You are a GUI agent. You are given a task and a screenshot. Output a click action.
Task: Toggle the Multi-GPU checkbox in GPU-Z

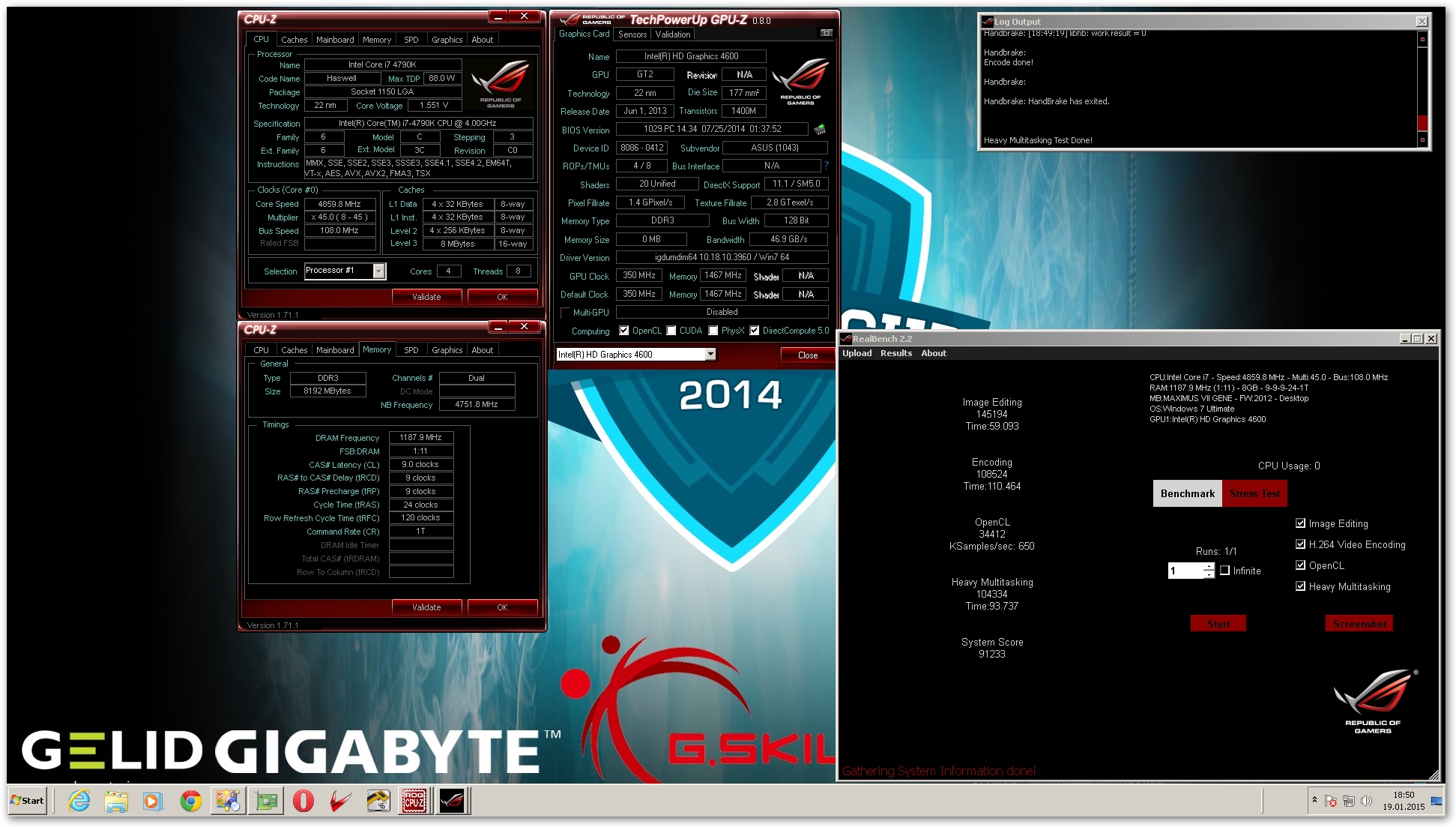coord(566,313)
